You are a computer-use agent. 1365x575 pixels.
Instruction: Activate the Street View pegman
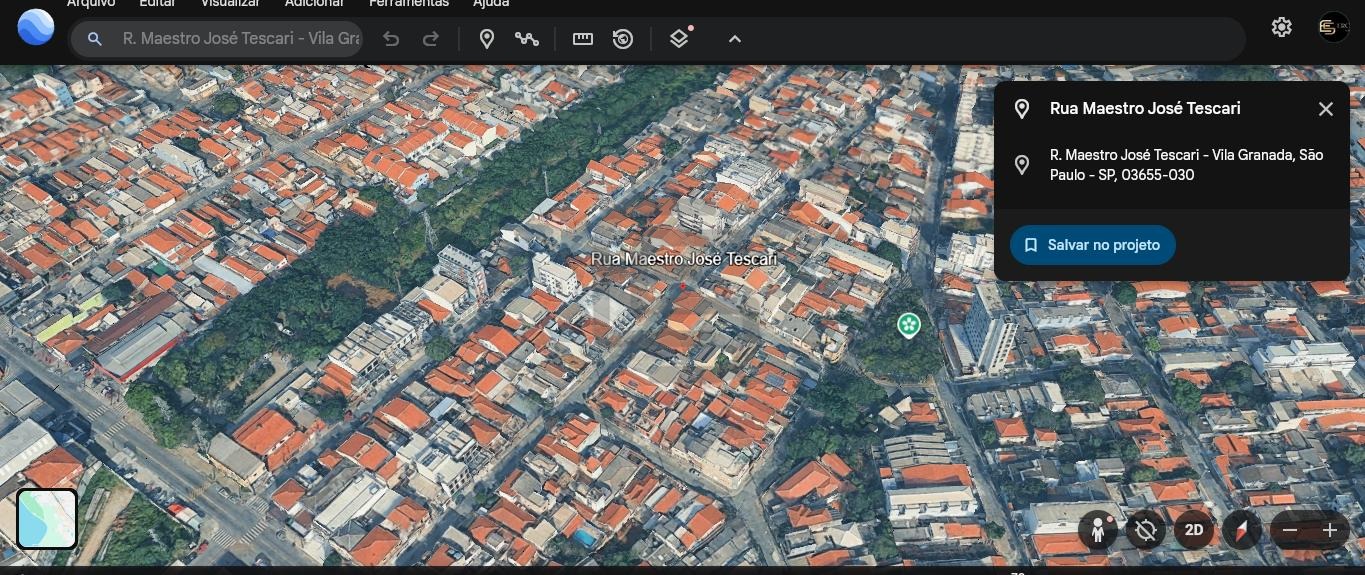(x=1097, y=530)
